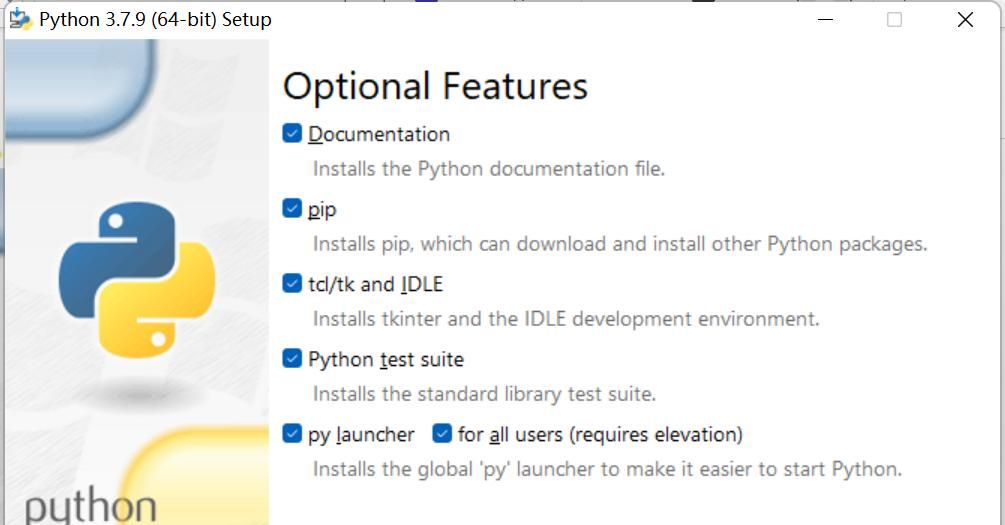This screenshot has width=1005, height=525.
Task: Click the Python setup icon in title bar
Action: [20, 19]
